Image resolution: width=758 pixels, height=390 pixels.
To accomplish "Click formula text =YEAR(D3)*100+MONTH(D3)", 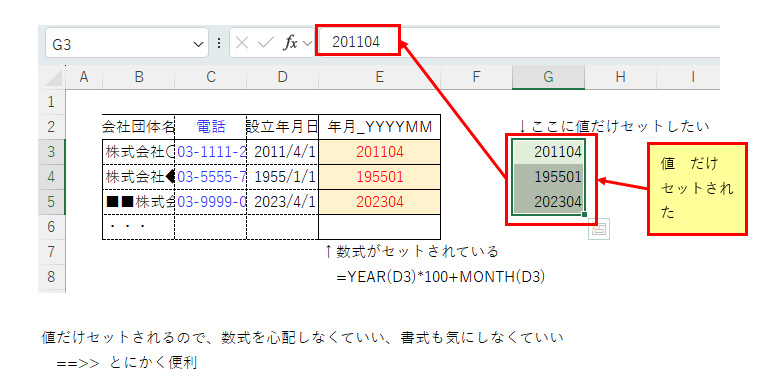I will [x=441, y=276].
